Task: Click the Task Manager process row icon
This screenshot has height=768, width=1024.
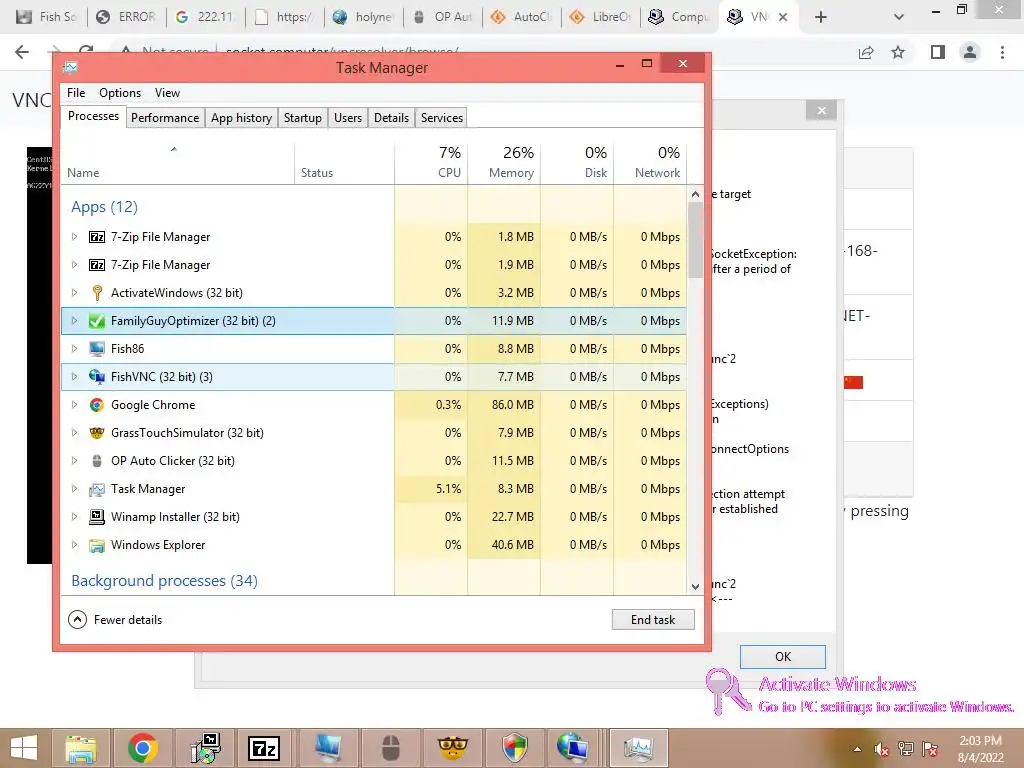Action: coord(97,489)
